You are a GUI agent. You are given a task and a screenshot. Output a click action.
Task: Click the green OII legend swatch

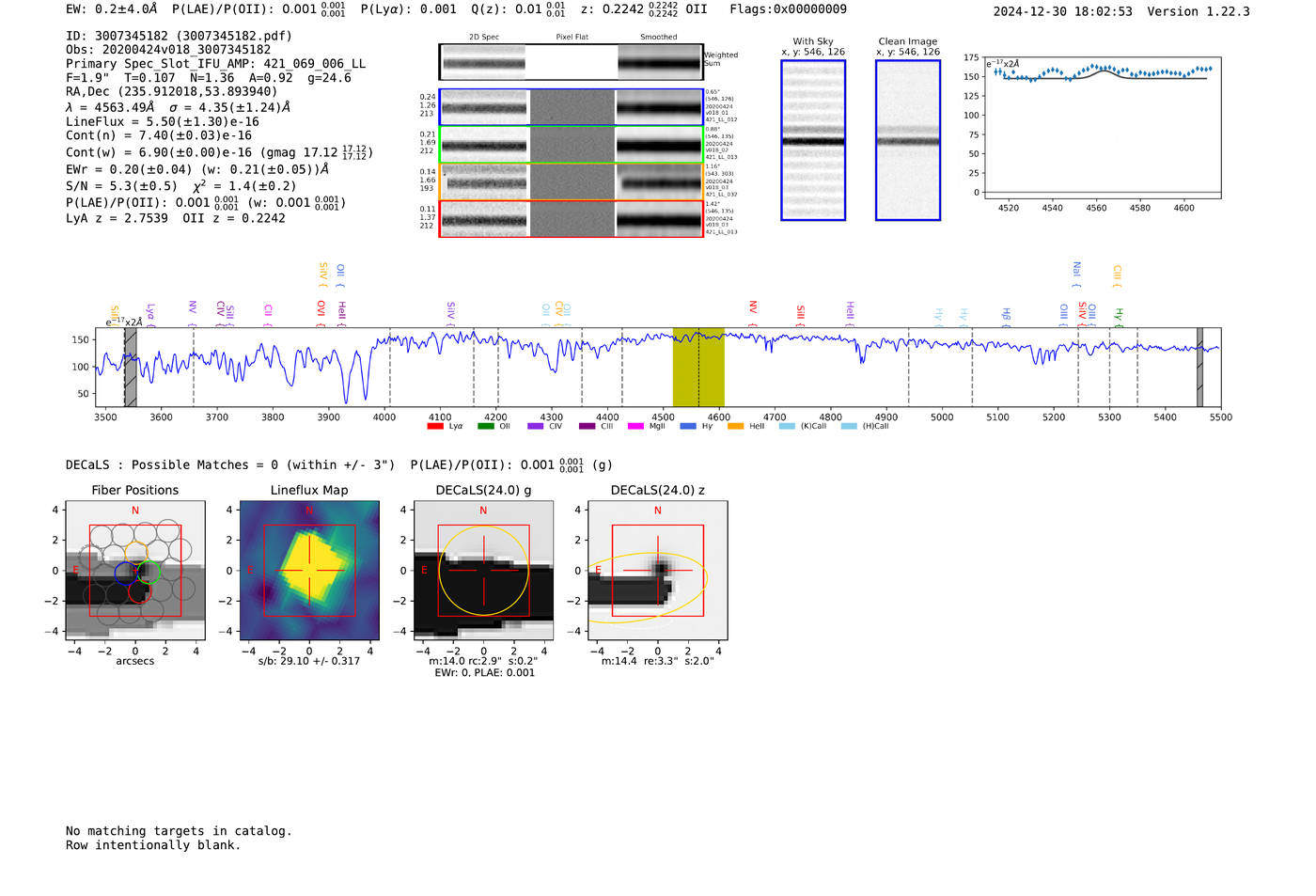coord(485,427)
